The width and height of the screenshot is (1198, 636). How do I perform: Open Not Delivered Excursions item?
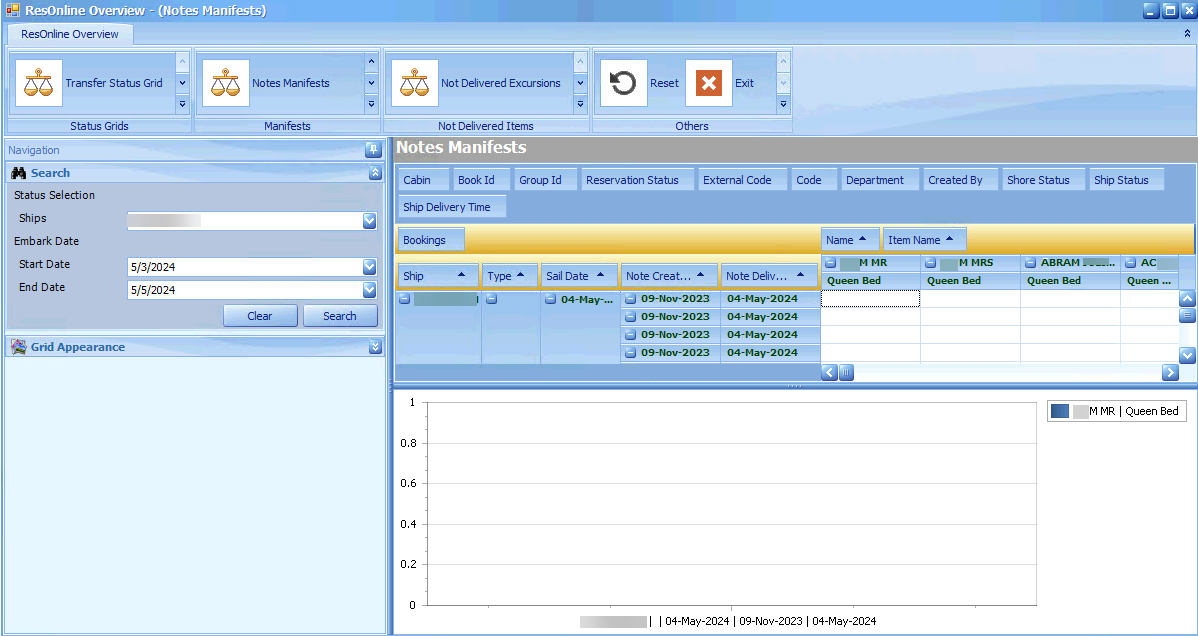click(477, 83)
